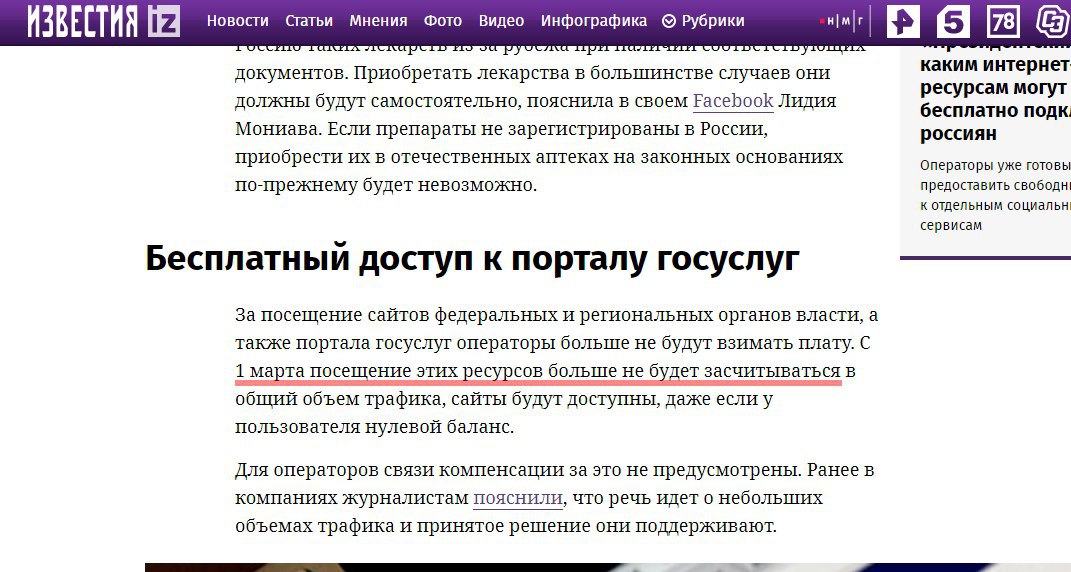The height and width of the screenshot is (572, 1071).
Task: Open the Sport-Express logo icon at header edge
Action: click(x=1053, y=21)
